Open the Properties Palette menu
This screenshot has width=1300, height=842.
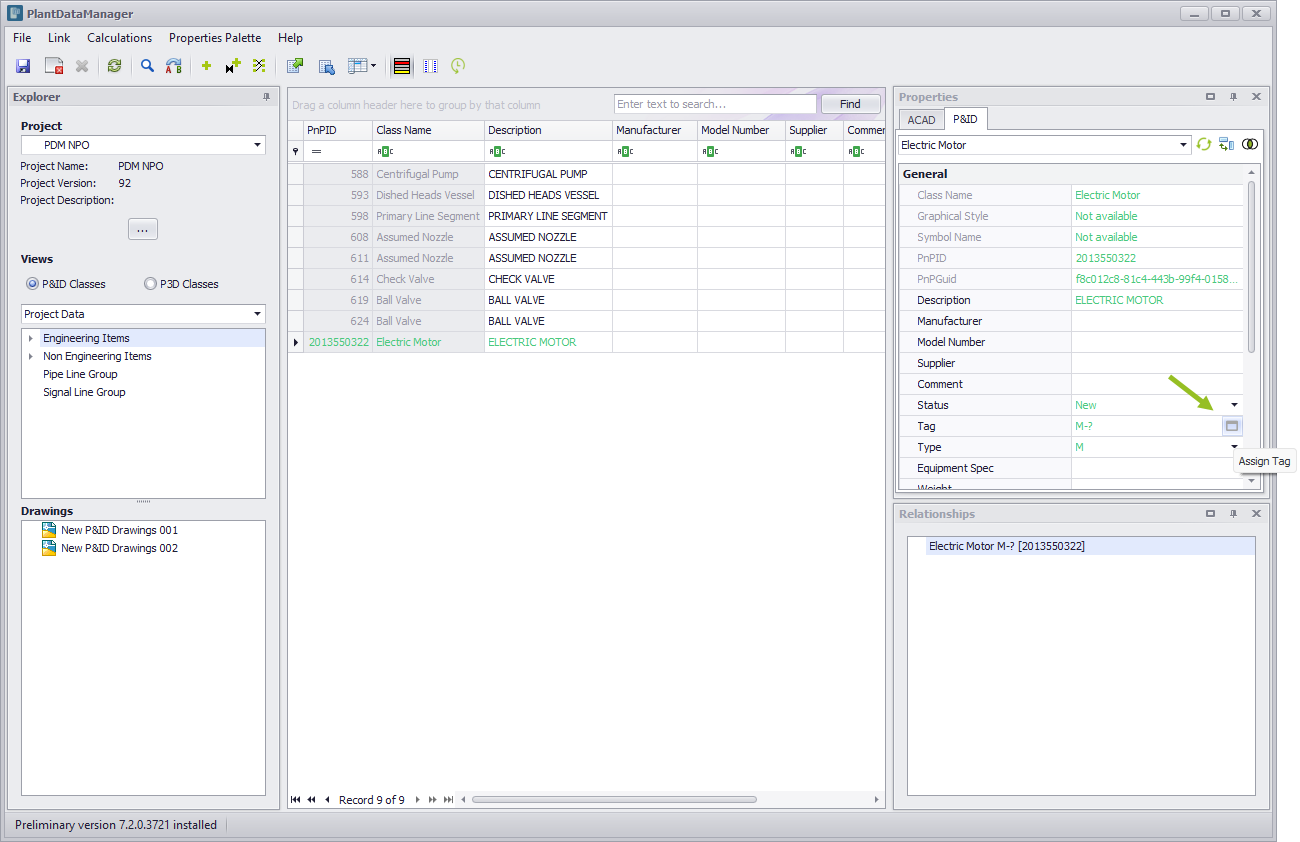[x=215, y=38]
